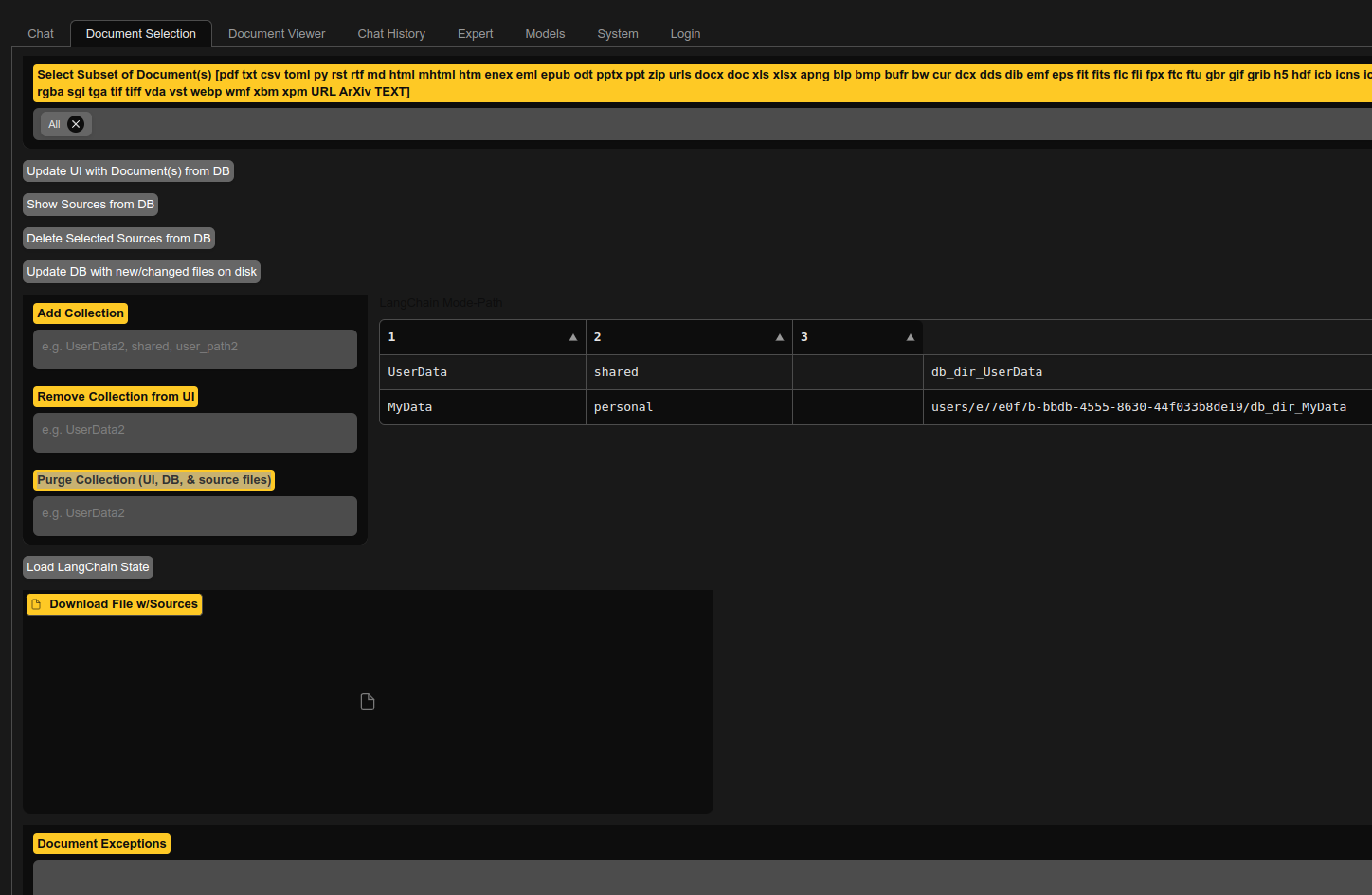The image size is (1372, 895).
Task: Select the MyData cell in the table
Action: coord(410,407)
